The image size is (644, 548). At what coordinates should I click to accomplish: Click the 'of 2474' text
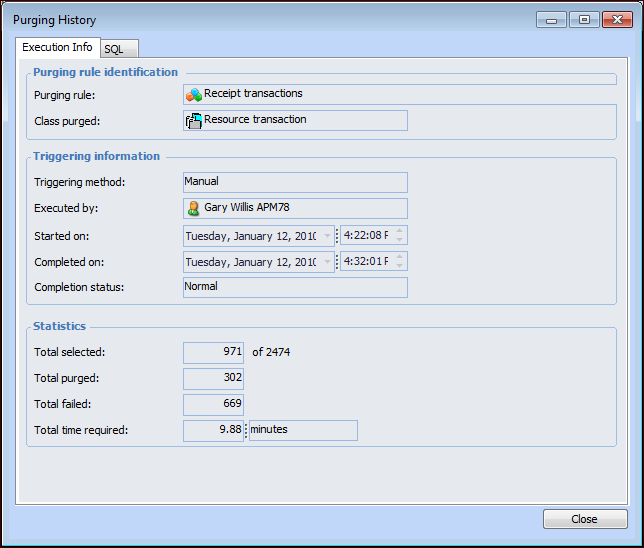(271, 352)
